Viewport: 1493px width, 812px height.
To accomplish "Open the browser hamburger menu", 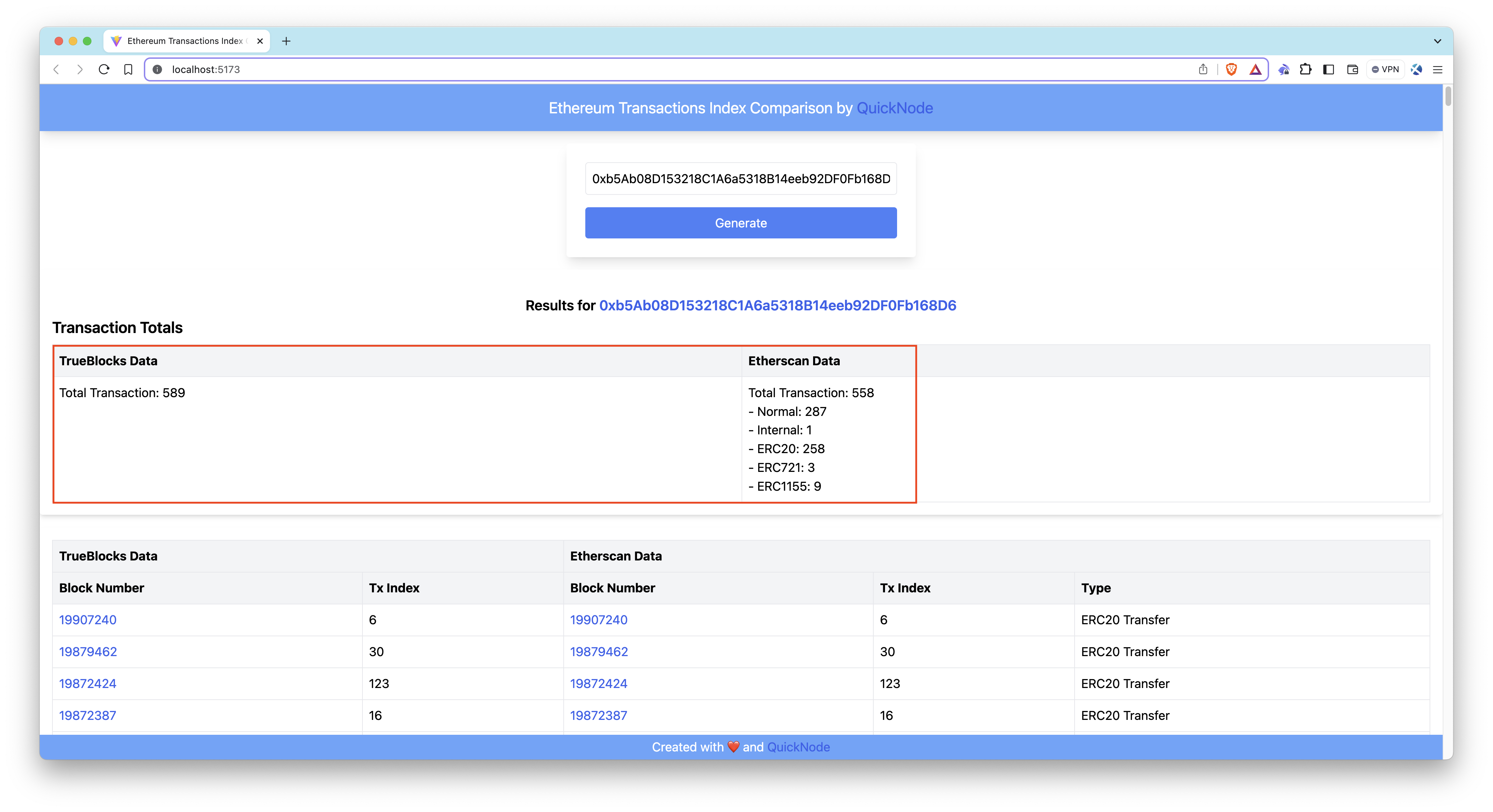I will point(1438,69).
